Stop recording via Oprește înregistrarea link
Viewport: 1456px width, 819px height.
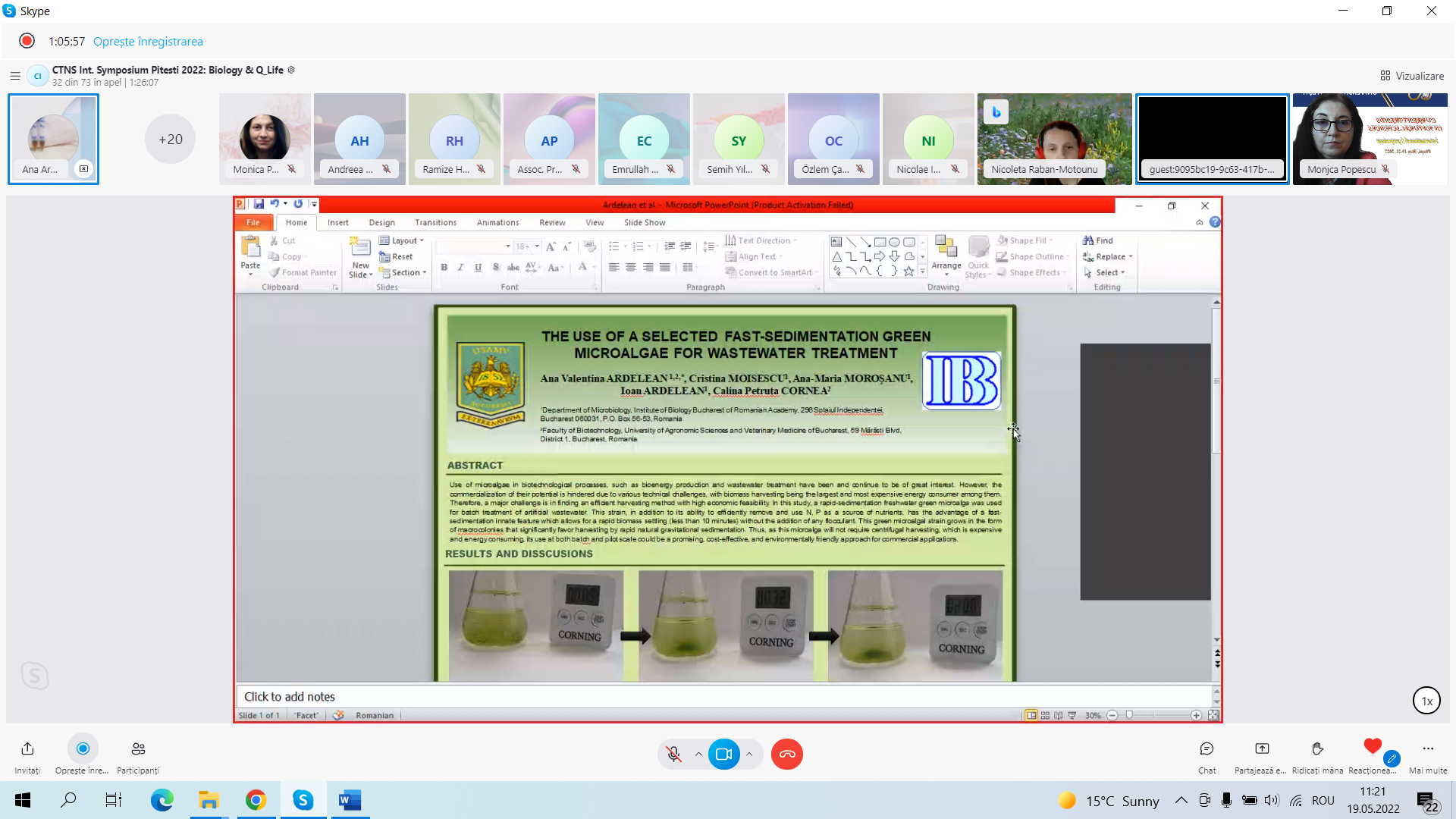coord(148,41)
